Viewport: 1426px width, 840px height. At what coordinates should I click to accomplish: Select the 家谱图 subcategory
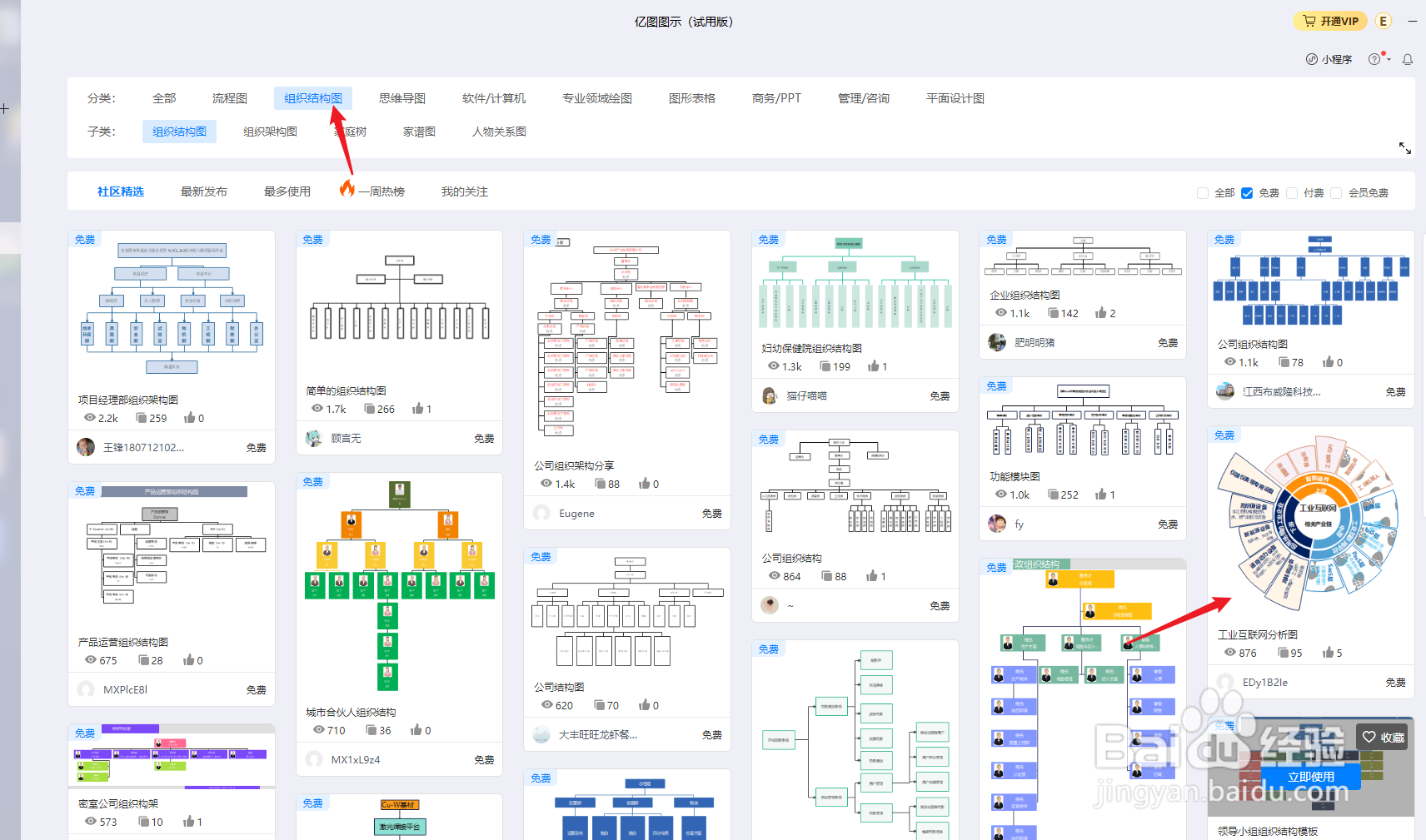[x=418, y=131]
